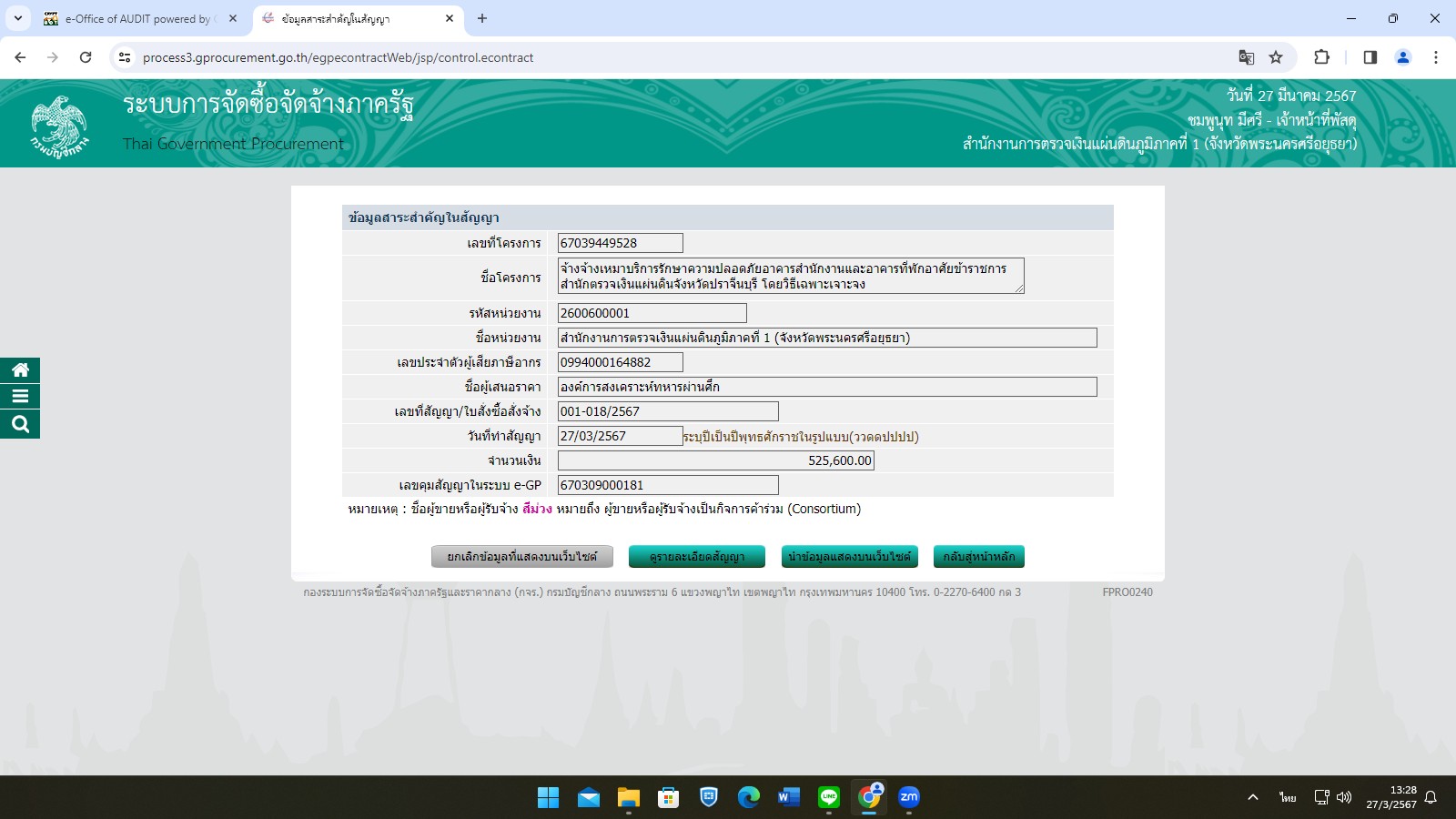Switch to the e-Office of AUDIT tab
This screenshot has height=819, width=1456.
136,18
